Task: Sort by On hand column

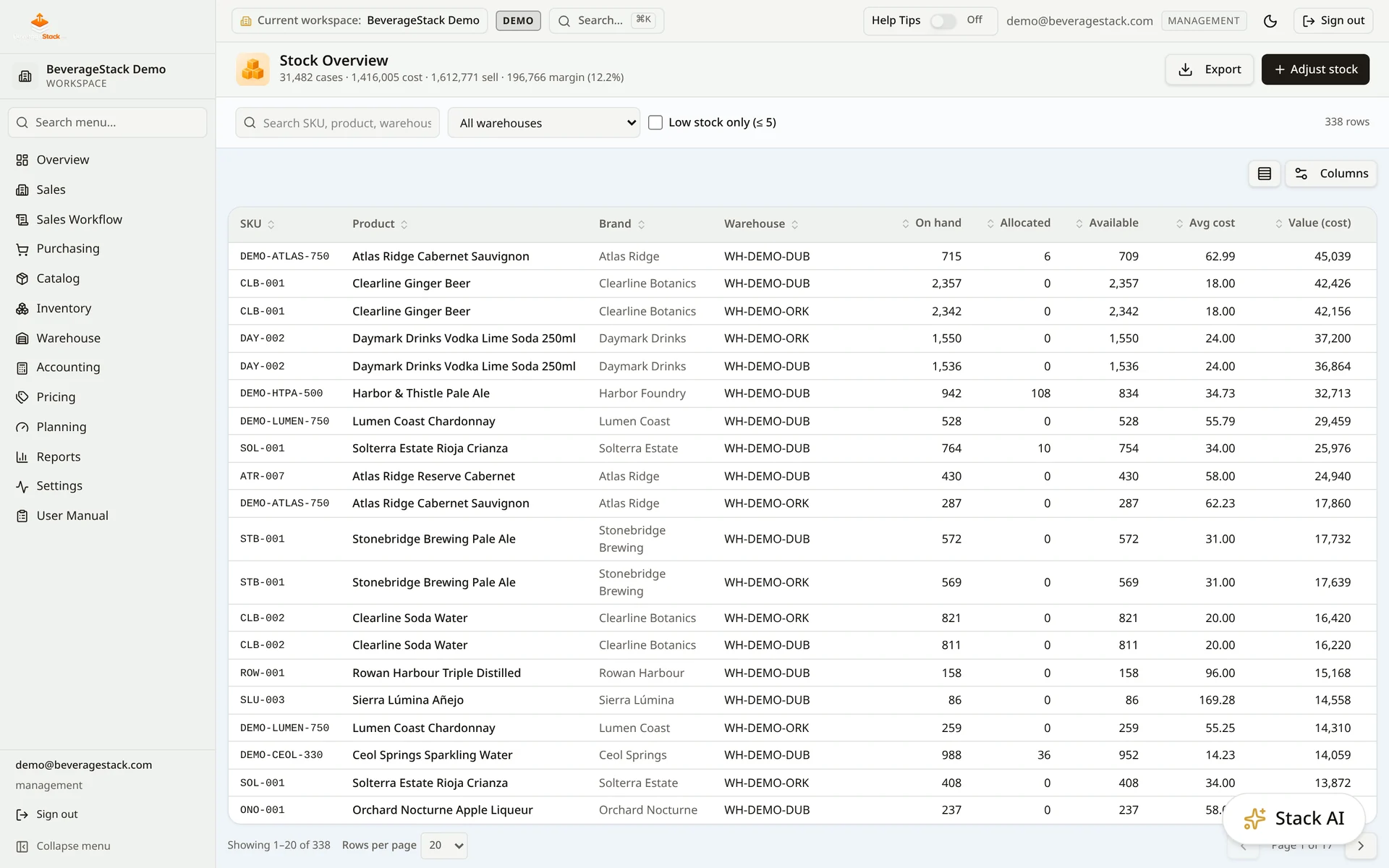Action: point(932,224)
